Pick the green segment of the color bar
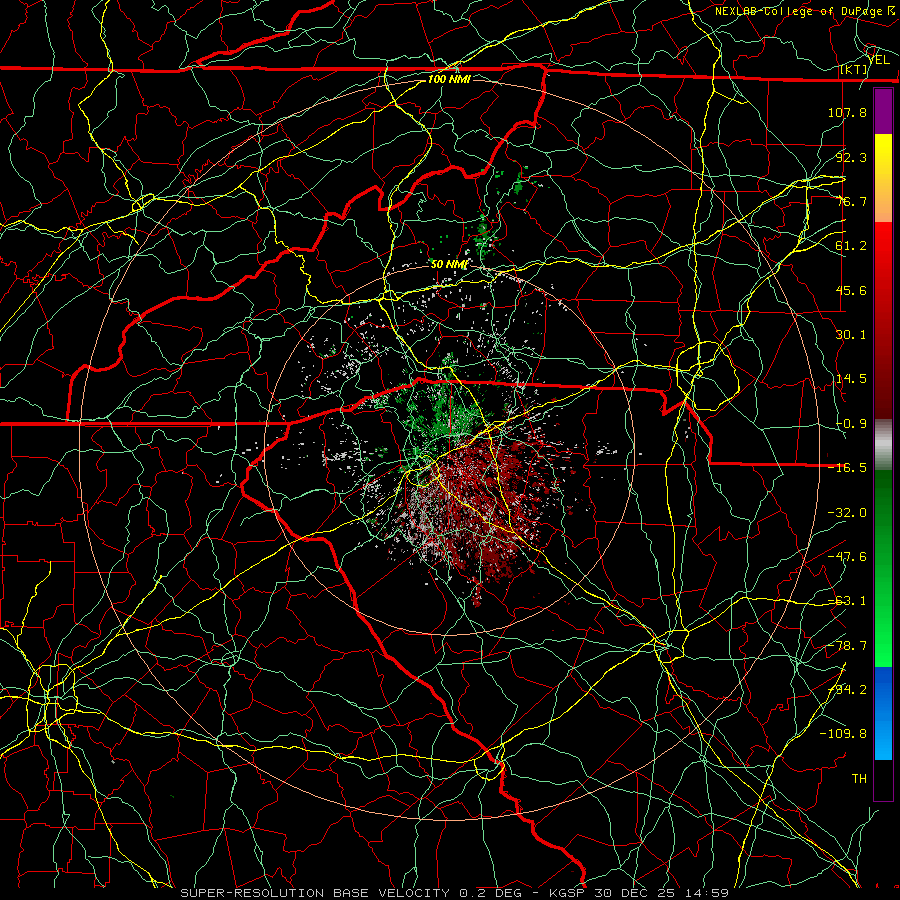The height and width of the screenshot is (900, 900). (883, 568)
